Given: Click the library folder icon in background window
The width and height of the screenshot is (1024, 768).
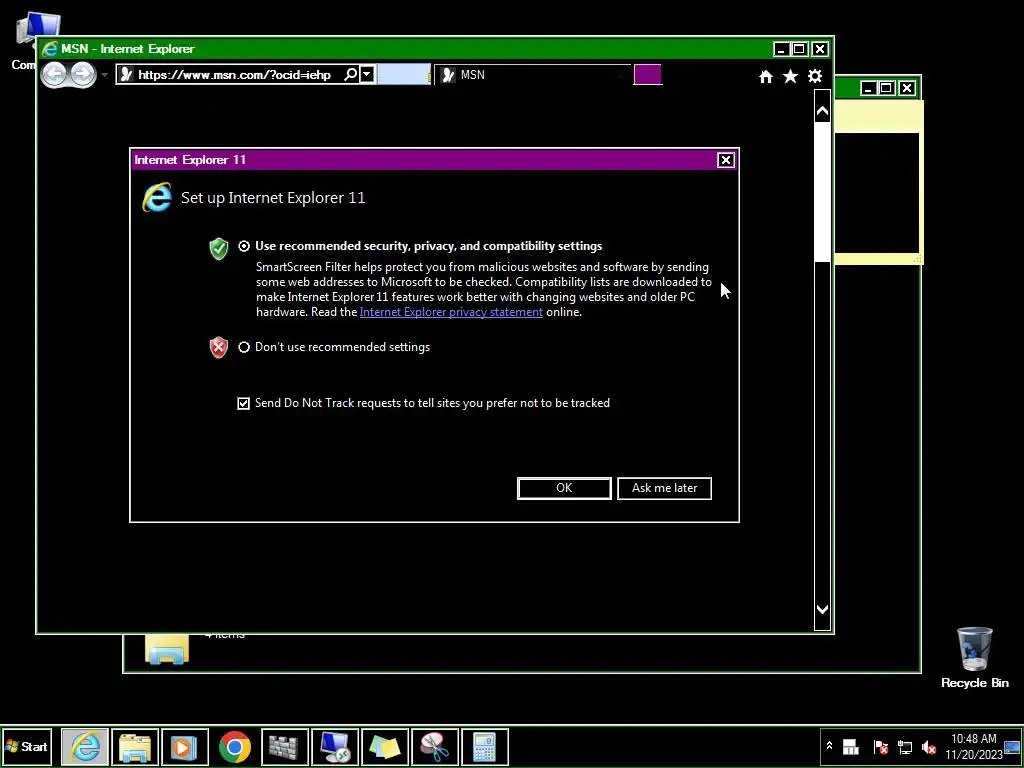Looking at the screenshot, I should pos(167,648).
